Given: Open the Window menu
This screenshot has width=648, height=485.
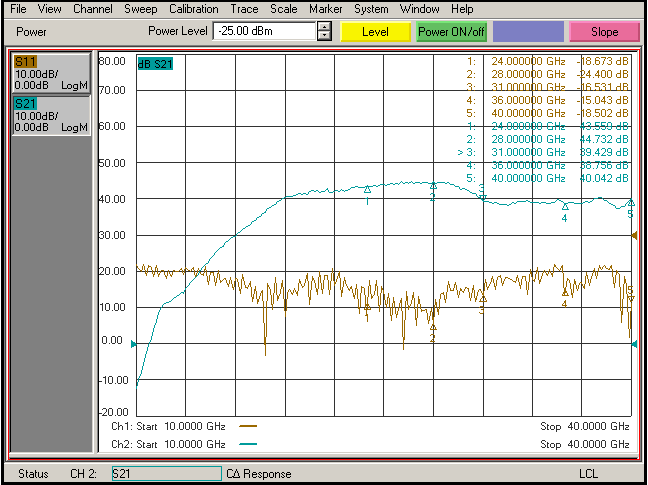Looking at the screenshot, I should pyautogui.click(x=419, y=9).
